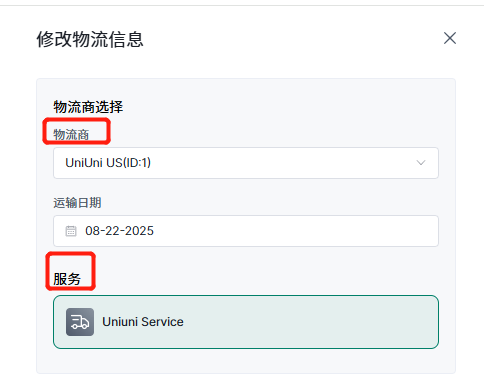Open the UniUni US(ID:1) carrier dropdown
The image size is (484, 390).
pyautogui.click(x=246, y=163)
